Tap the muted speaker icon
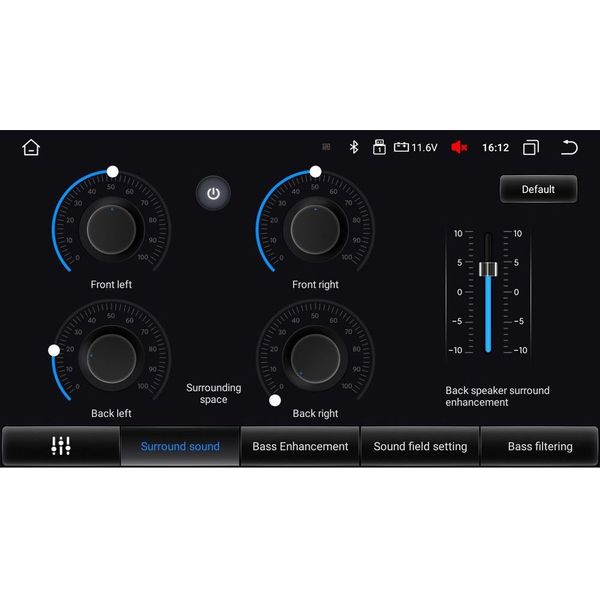600x600 pixels. [459, 147]
